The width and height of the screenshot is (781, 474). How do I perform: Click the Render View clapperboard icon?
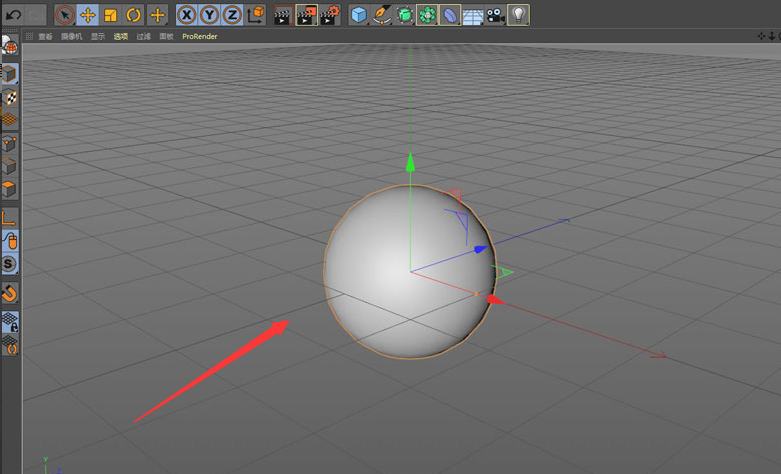pos(283,15)
